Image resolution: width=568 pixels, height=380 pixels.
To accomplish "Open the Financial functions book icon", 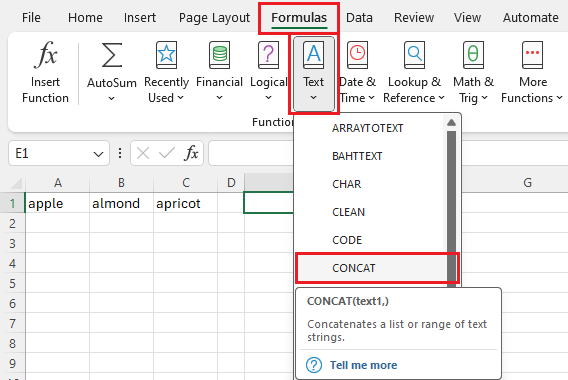I will (x=220, y=55).
